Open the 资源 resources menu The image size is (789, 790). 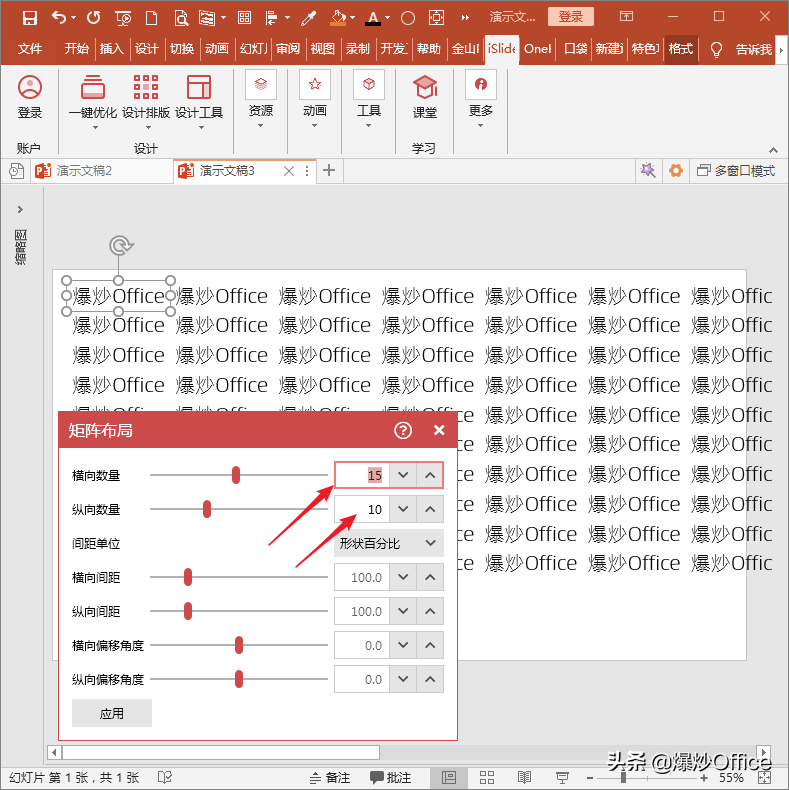coord(260,99)
